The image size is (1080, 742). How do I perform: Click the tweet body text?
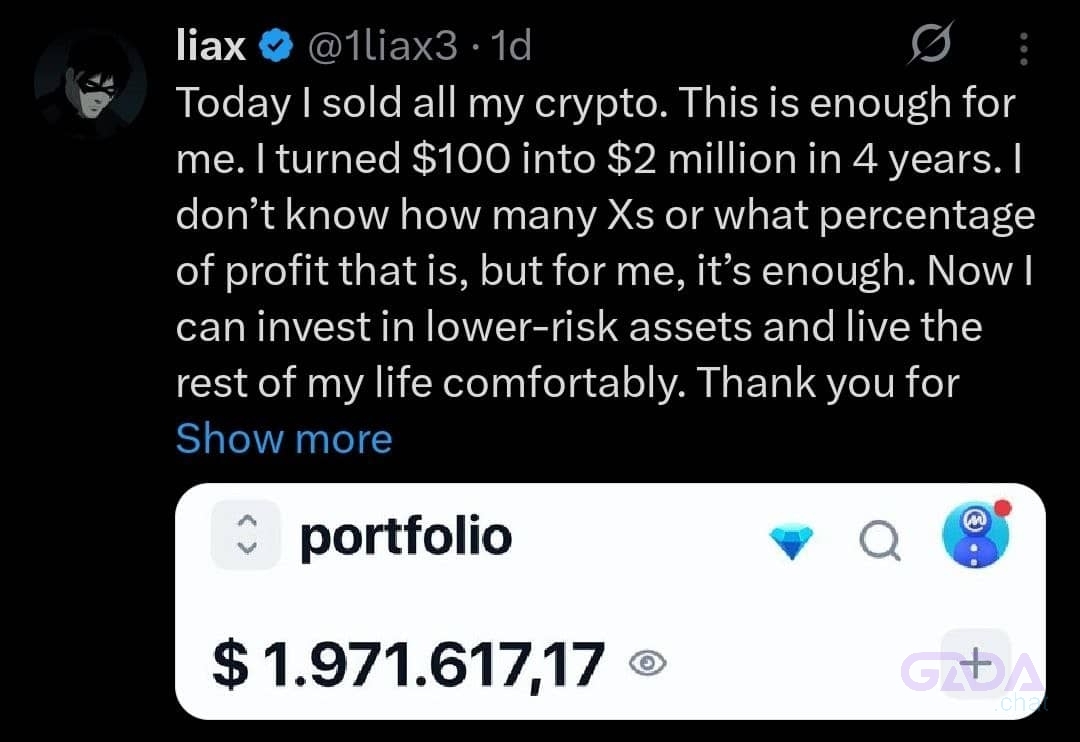coord(605,243)
